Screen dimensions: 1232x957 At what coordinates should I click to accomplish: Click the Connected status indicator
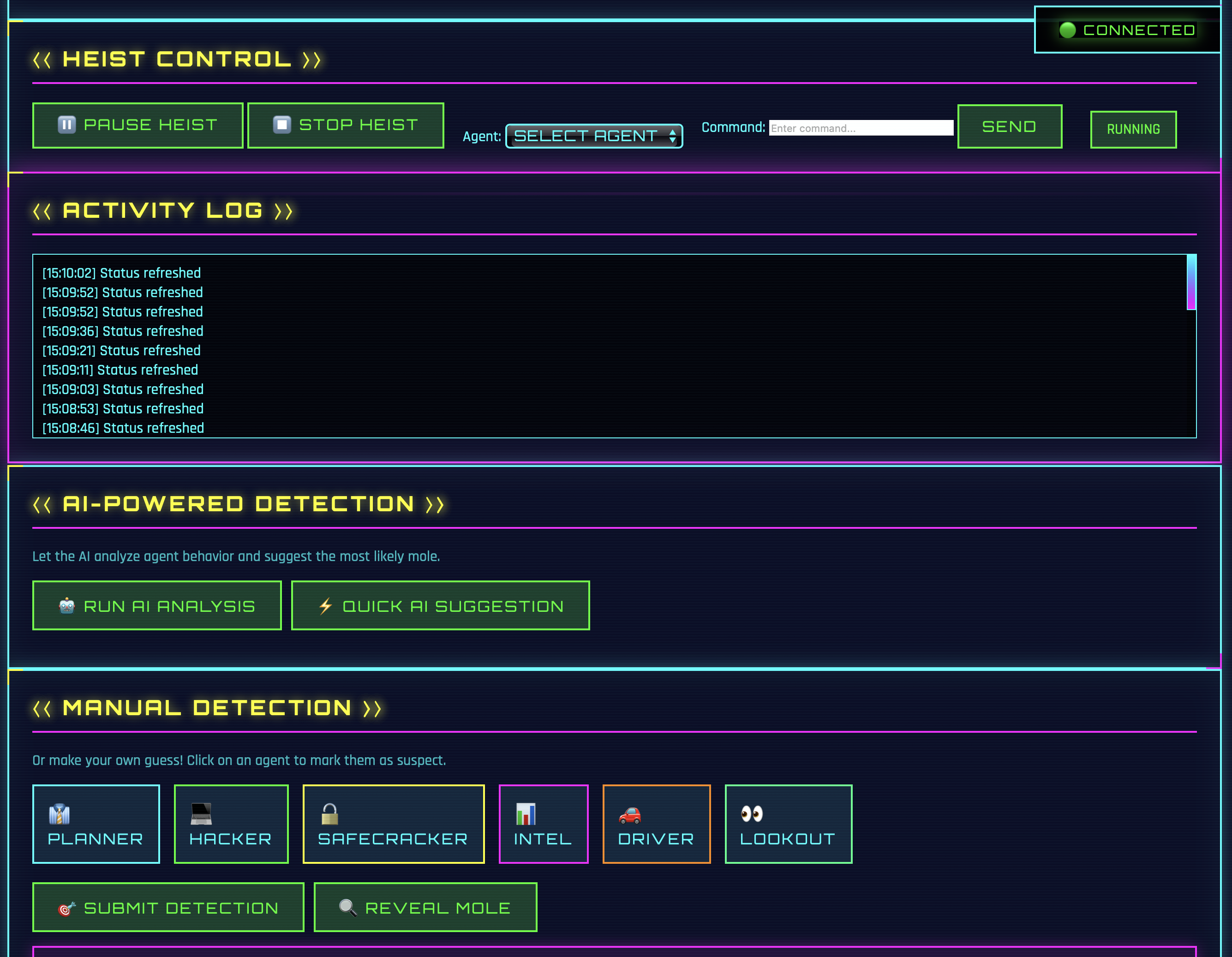click(x=1127, y=30)
